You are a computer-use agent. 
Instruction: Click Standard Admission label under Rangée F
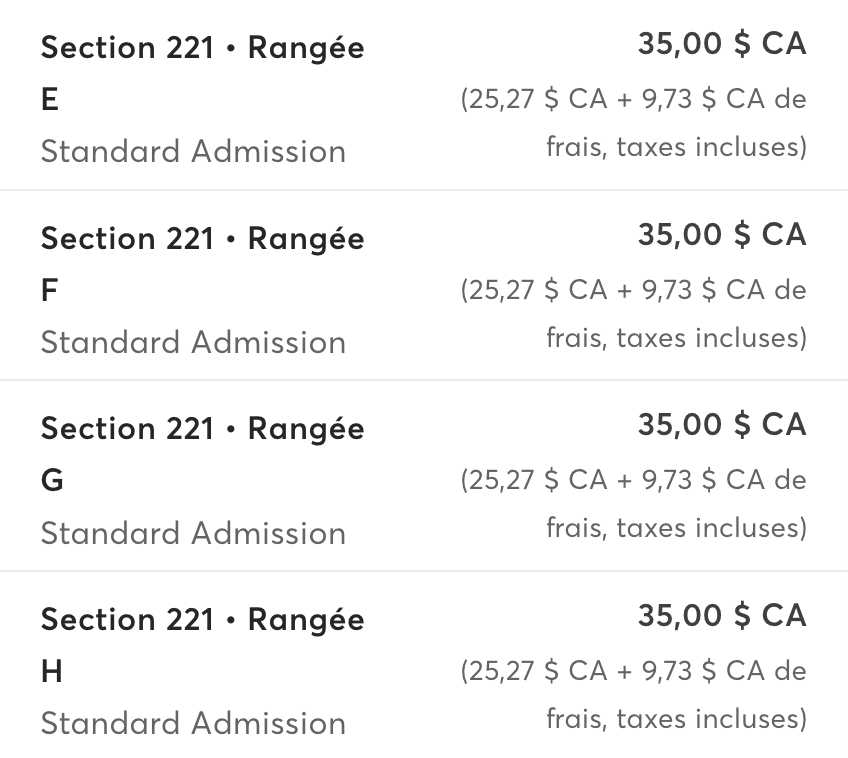coord(193,342)
